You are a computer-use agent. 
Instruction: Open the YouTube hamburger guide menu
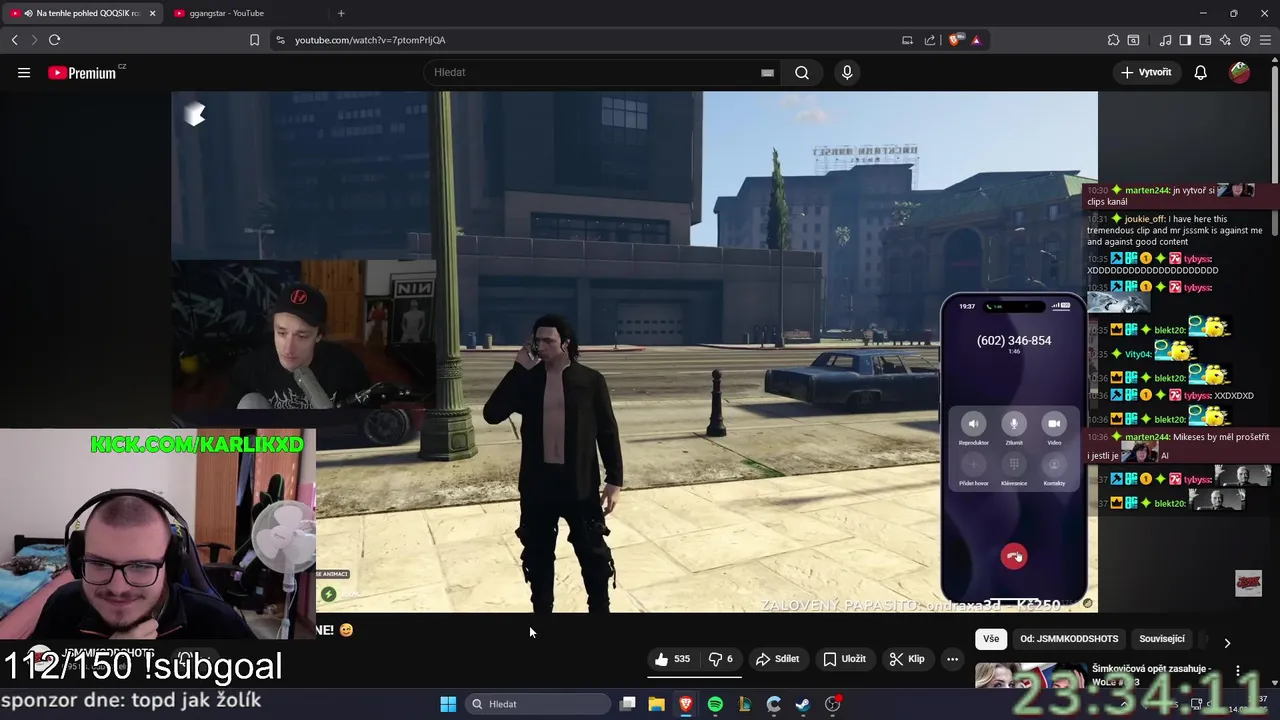24,72
